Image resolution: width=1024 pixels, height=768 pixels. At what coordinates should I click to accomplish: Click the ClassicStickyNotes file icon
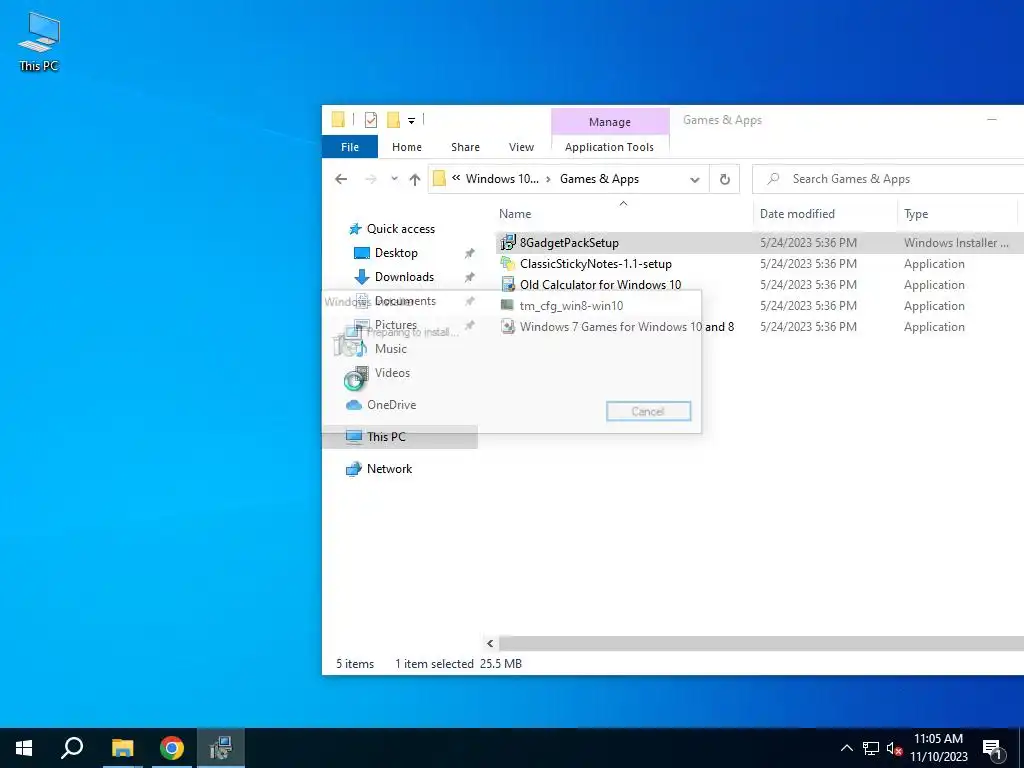pos(507,264)
